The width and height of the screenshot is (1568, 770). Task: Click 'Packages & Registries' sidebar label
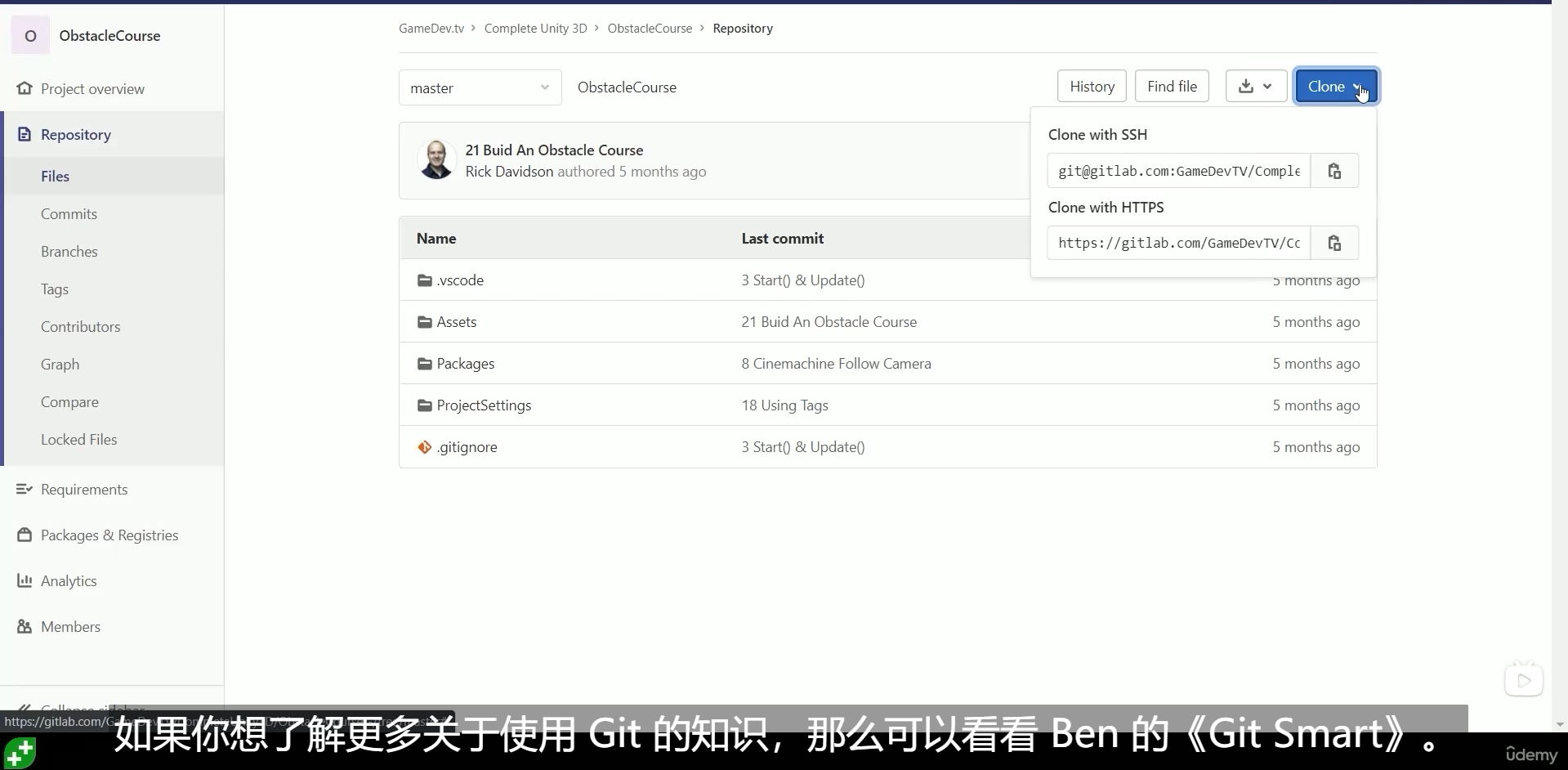pos(109,535)
